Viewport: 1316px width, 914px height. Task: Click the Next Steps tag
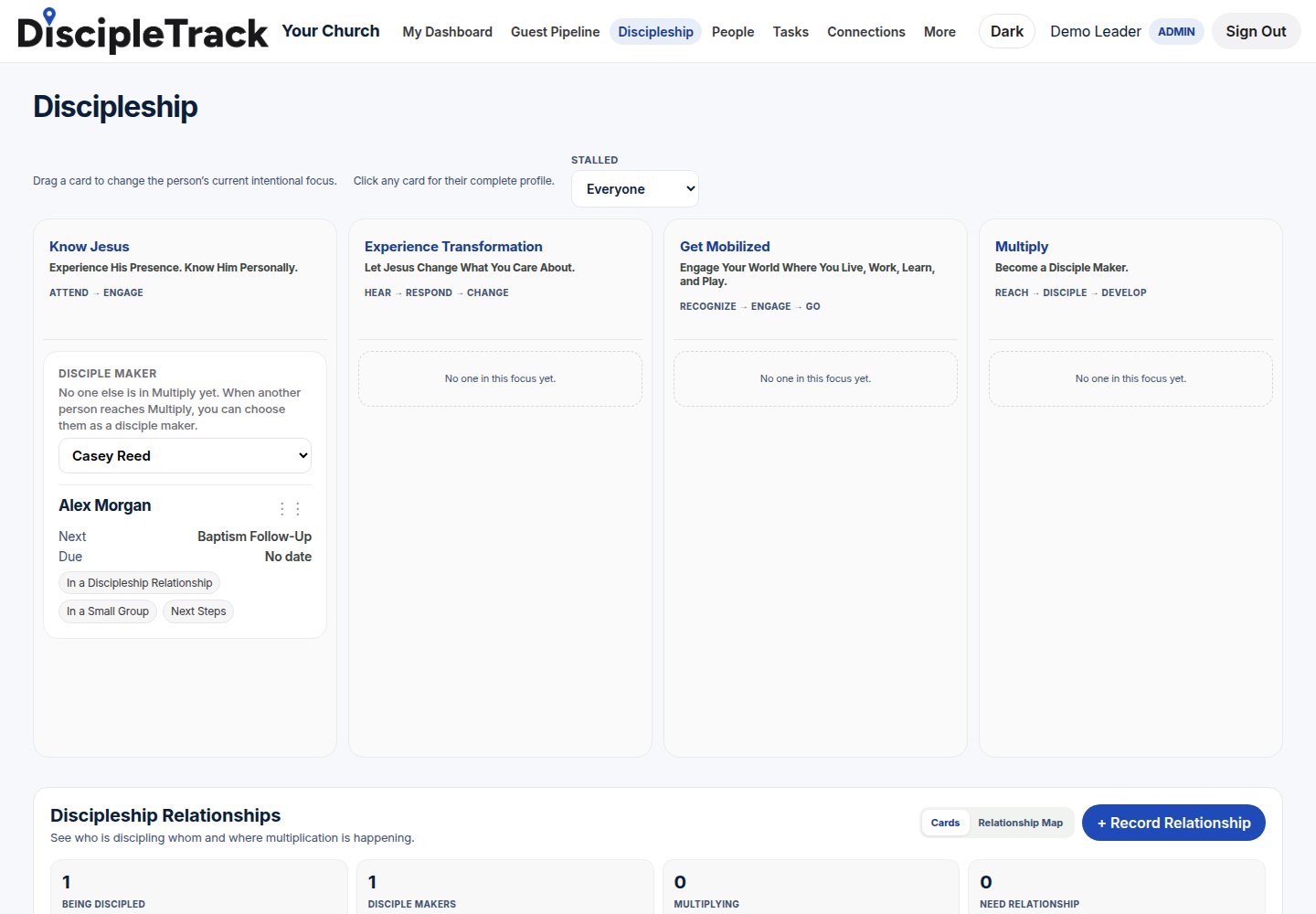point(198,611)
